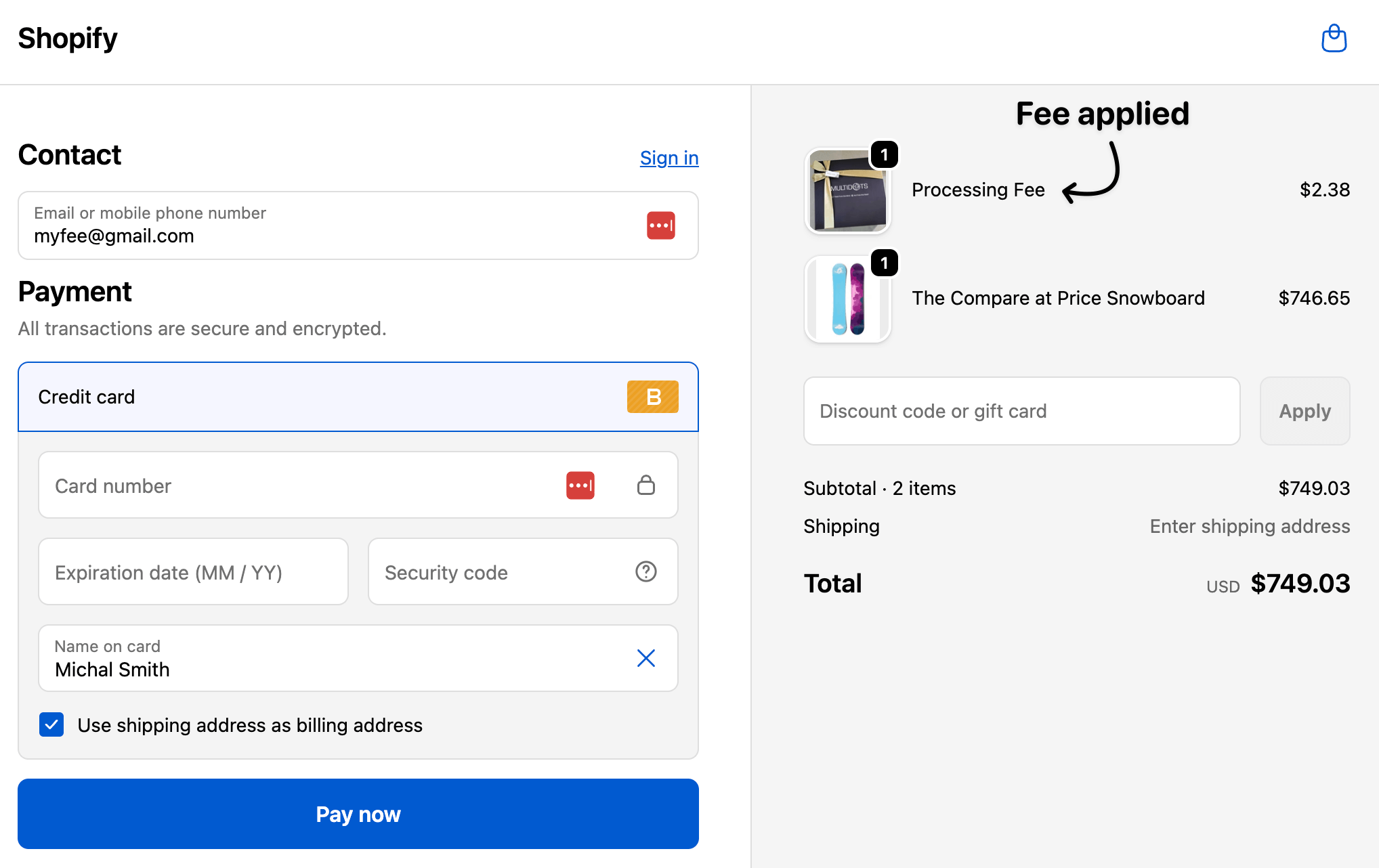The width and height of the screenshot is (1379, 868).
Task: Click the Shopify store logo text
Action: [x=68, y=39]
